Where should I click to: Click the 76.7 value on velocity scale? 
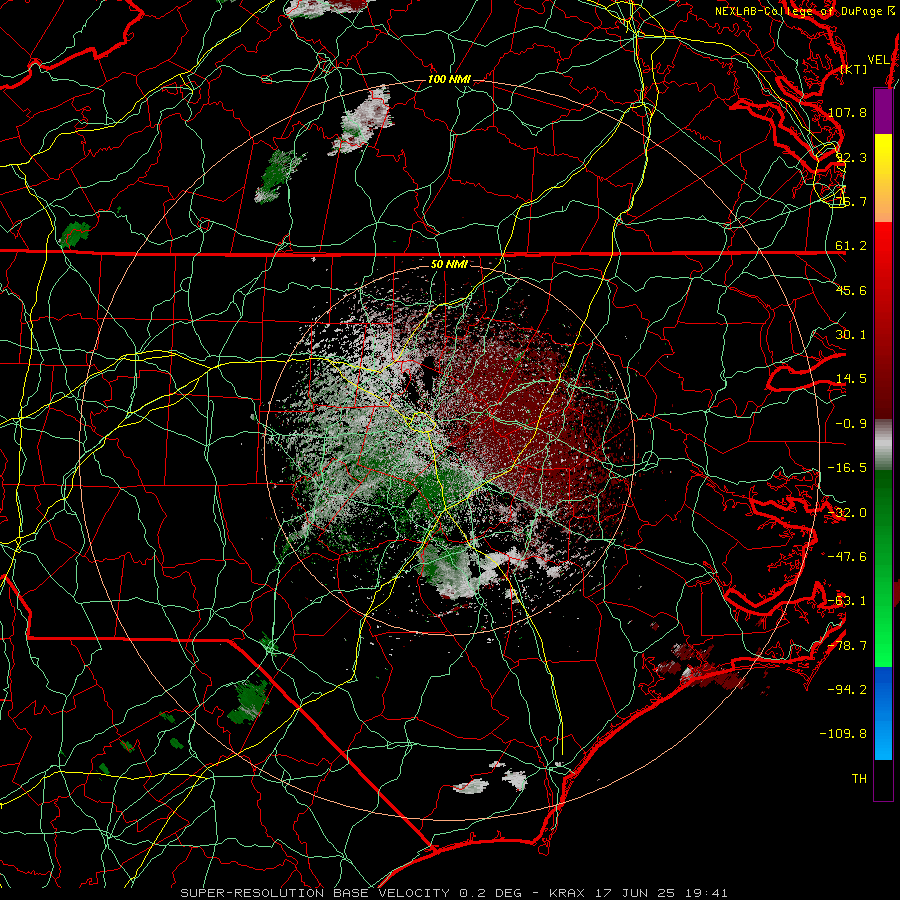(x=851, y=201)
